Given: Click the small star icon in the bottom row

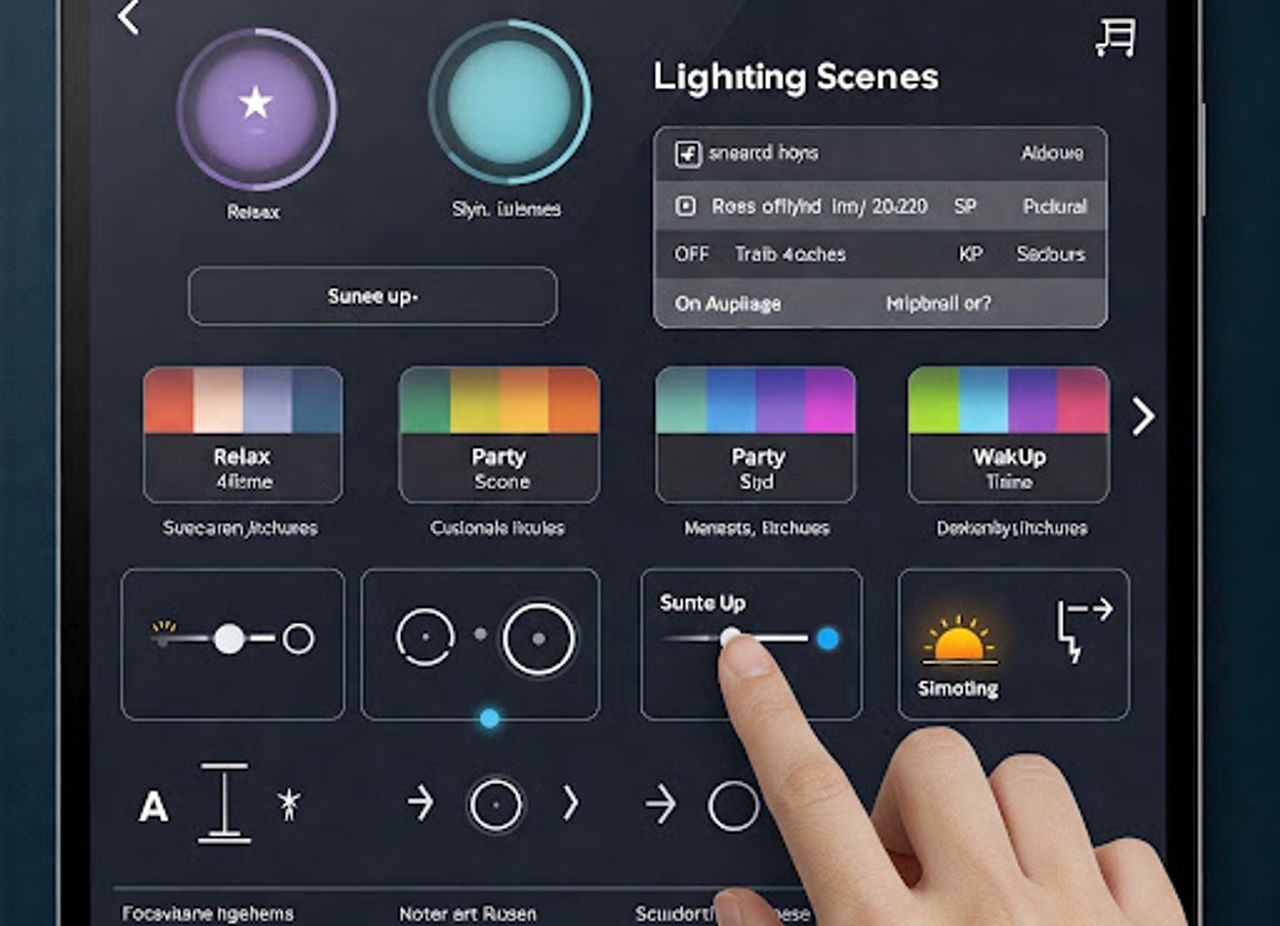Looking at the screenshot, I should 289,804.
